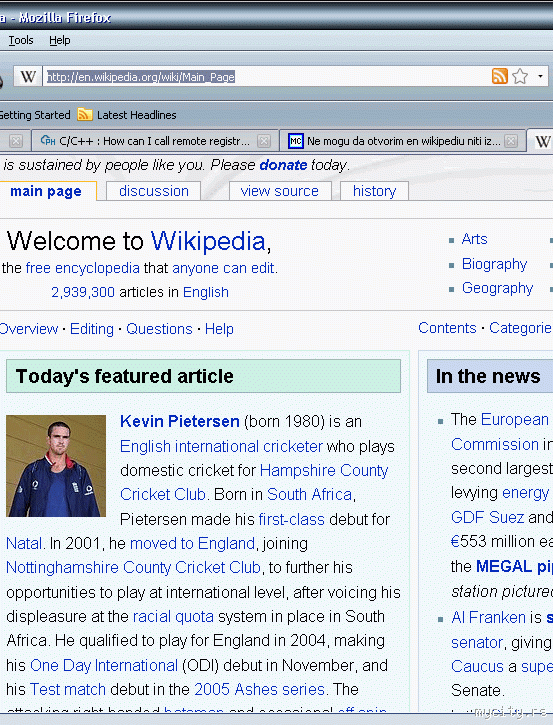
Task: Bookmark page with the star icon
Action: pyautogui.click(x=520, y=76)
